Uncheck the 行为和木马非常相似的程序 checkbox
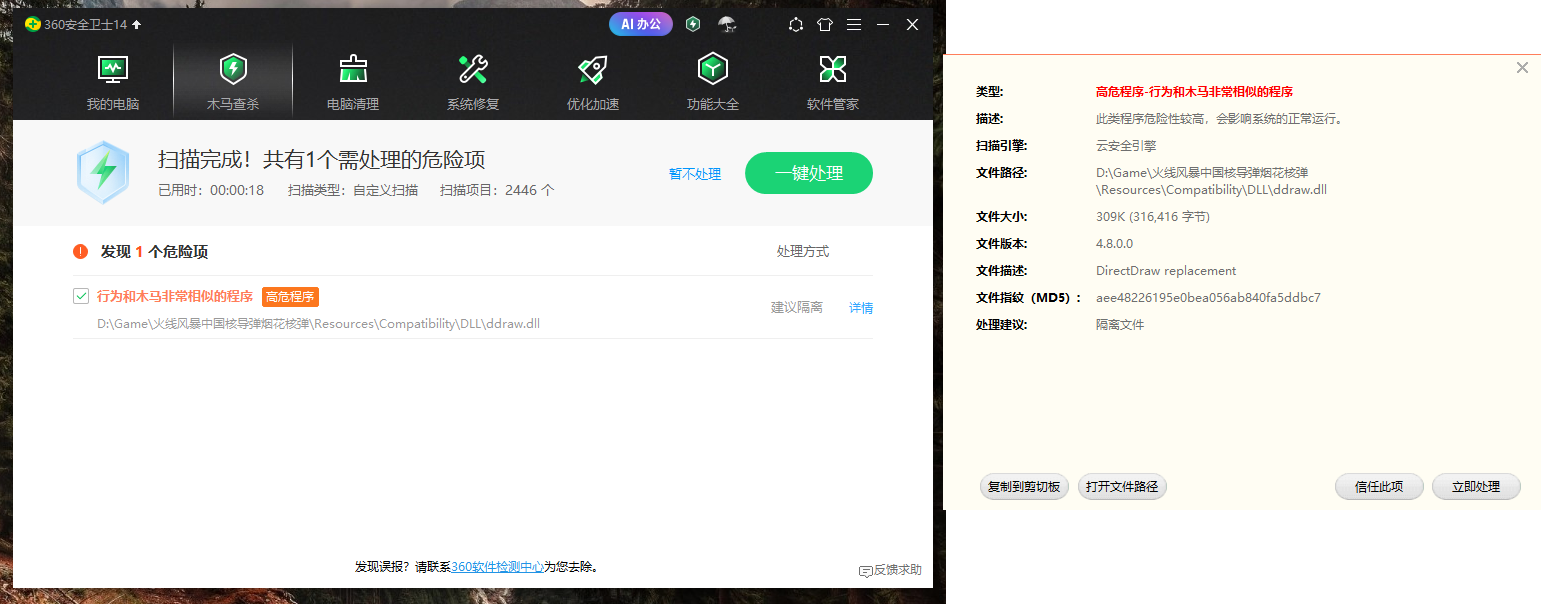1541x604 pixels. coord(81,296)
